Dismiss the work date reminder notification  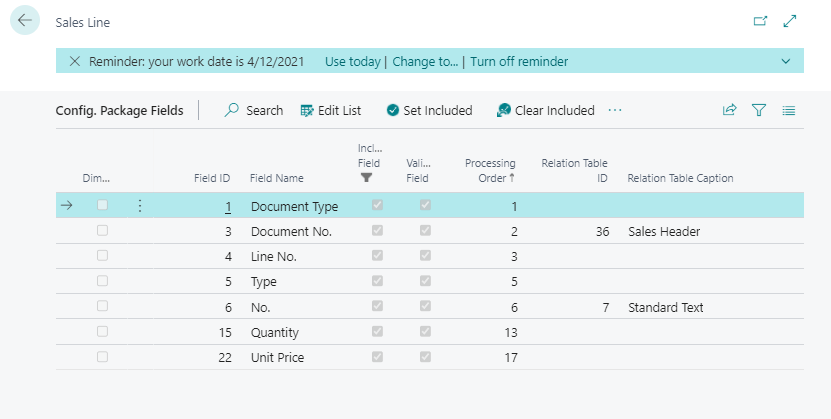pyautogui.click(x=75, y=62)
